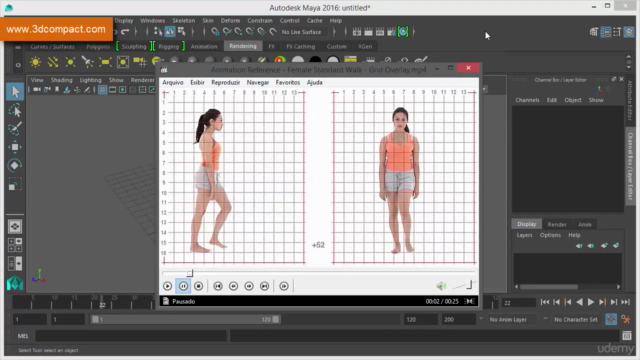
Task: Mute the media player volume
Action: (441, 286)
